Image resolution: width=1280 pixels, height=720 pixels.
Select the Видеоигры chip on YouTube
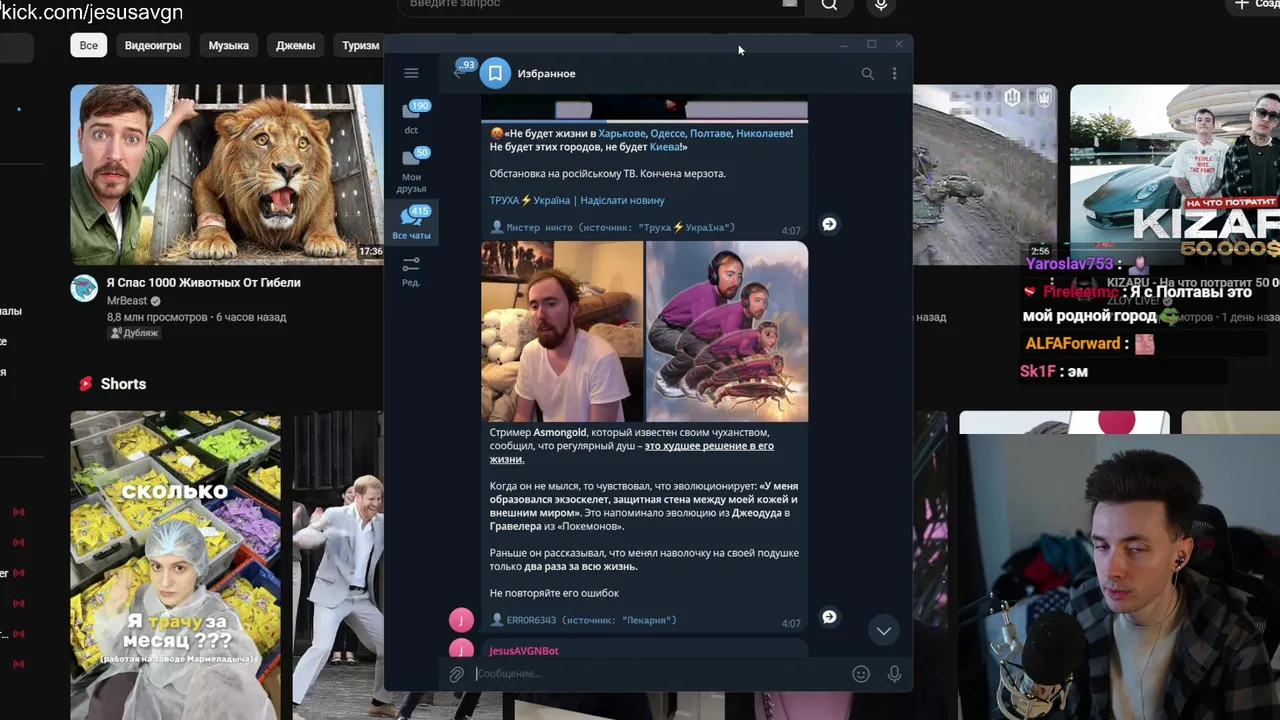click(x=153, y=45)
